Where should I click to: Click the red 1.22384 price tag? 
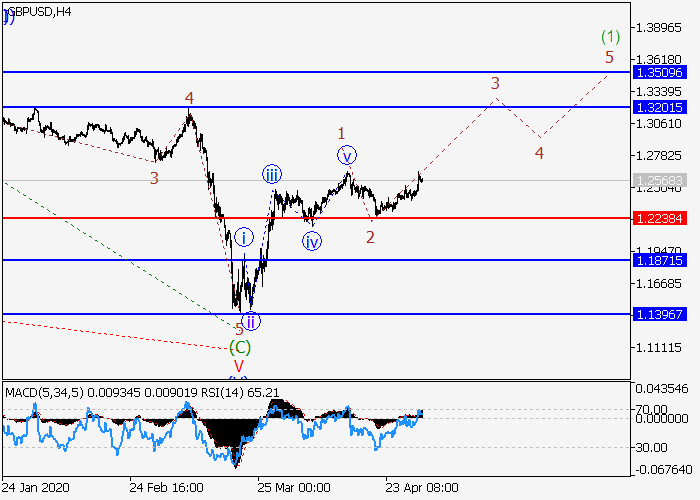658,218
